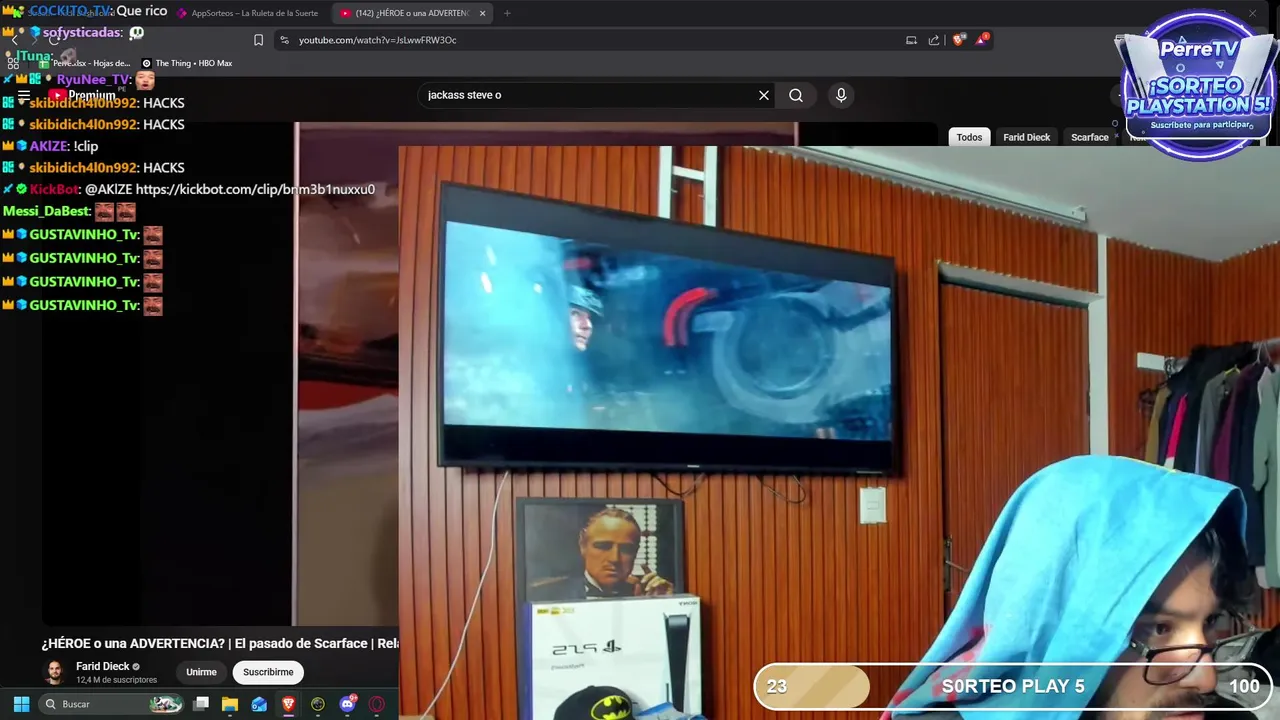The image size is (1280, 720).
Task: Select the Scarface filter chip
Action: (x=1090, y=137)
